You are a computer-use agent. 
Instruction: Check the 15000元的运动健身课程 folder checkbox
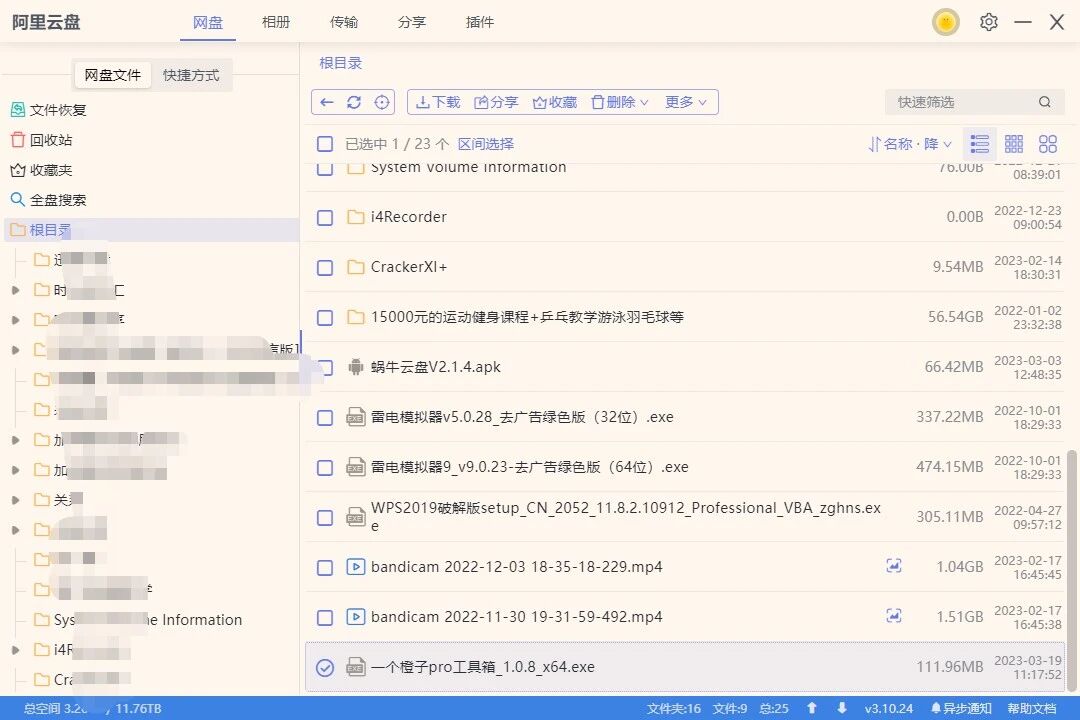coord(324,318)
